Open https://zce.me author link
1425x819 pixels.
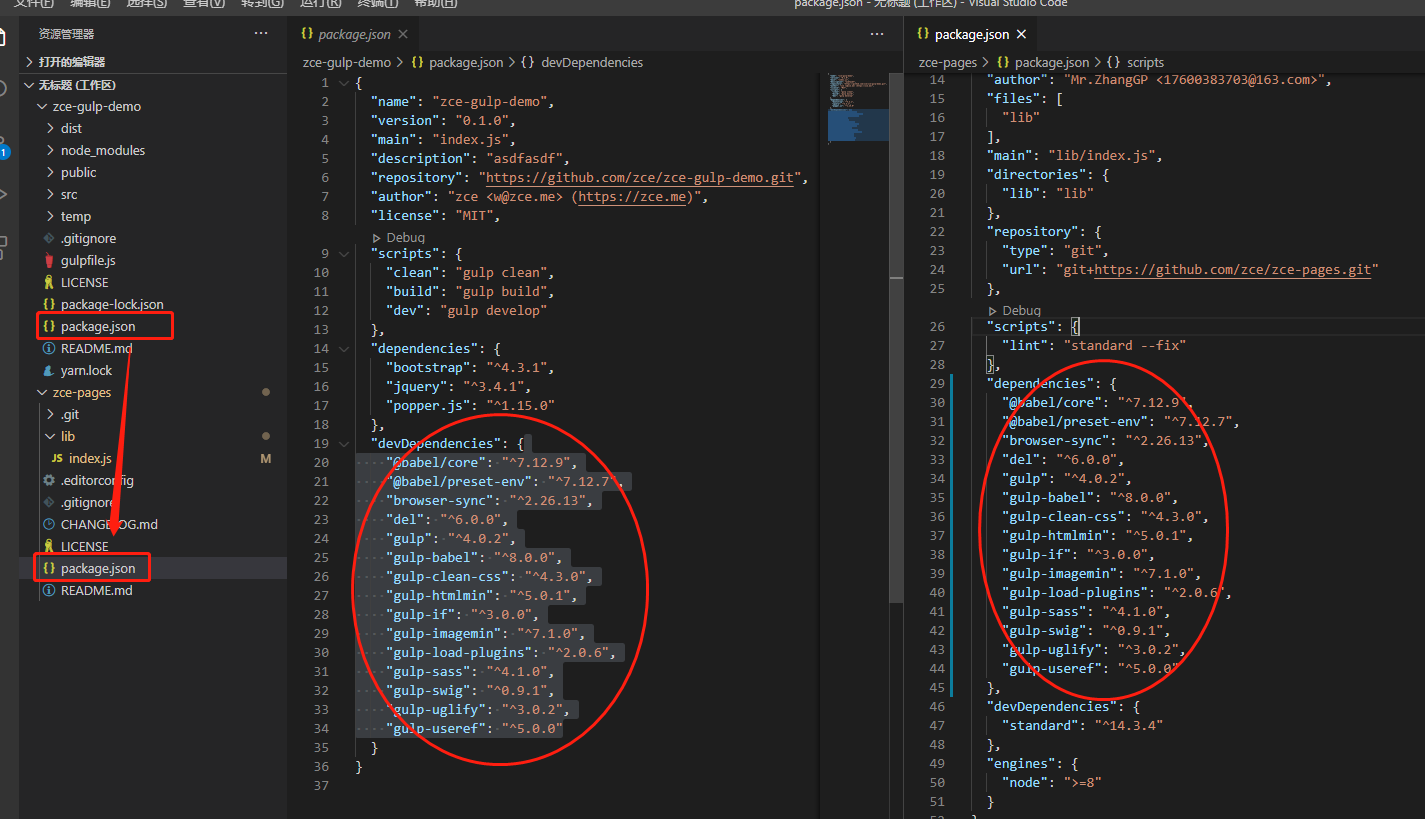point(633,196)
